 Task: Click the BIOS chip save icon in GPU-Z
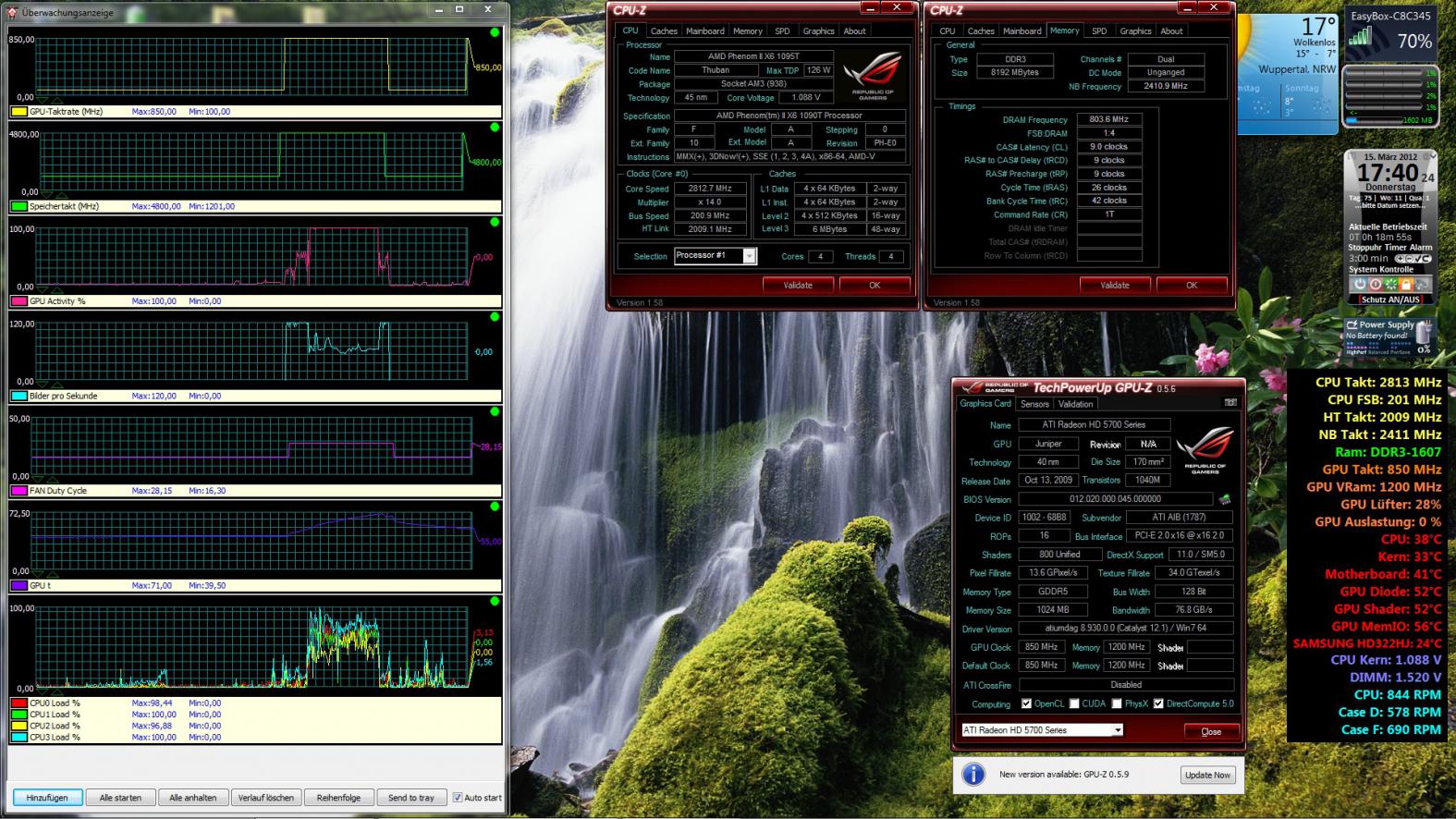coord(1225,499)
